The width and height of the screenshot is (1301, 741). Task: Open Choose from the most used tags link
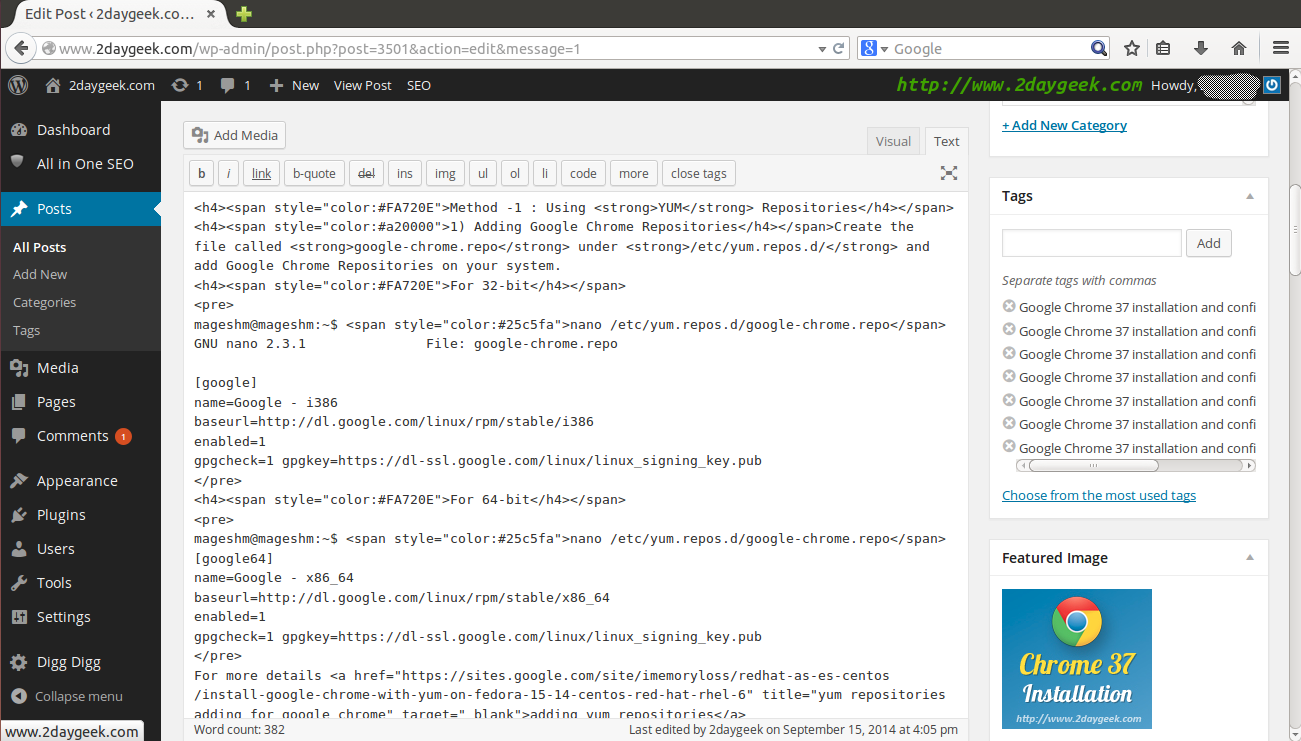click(x=1098, y=495)
